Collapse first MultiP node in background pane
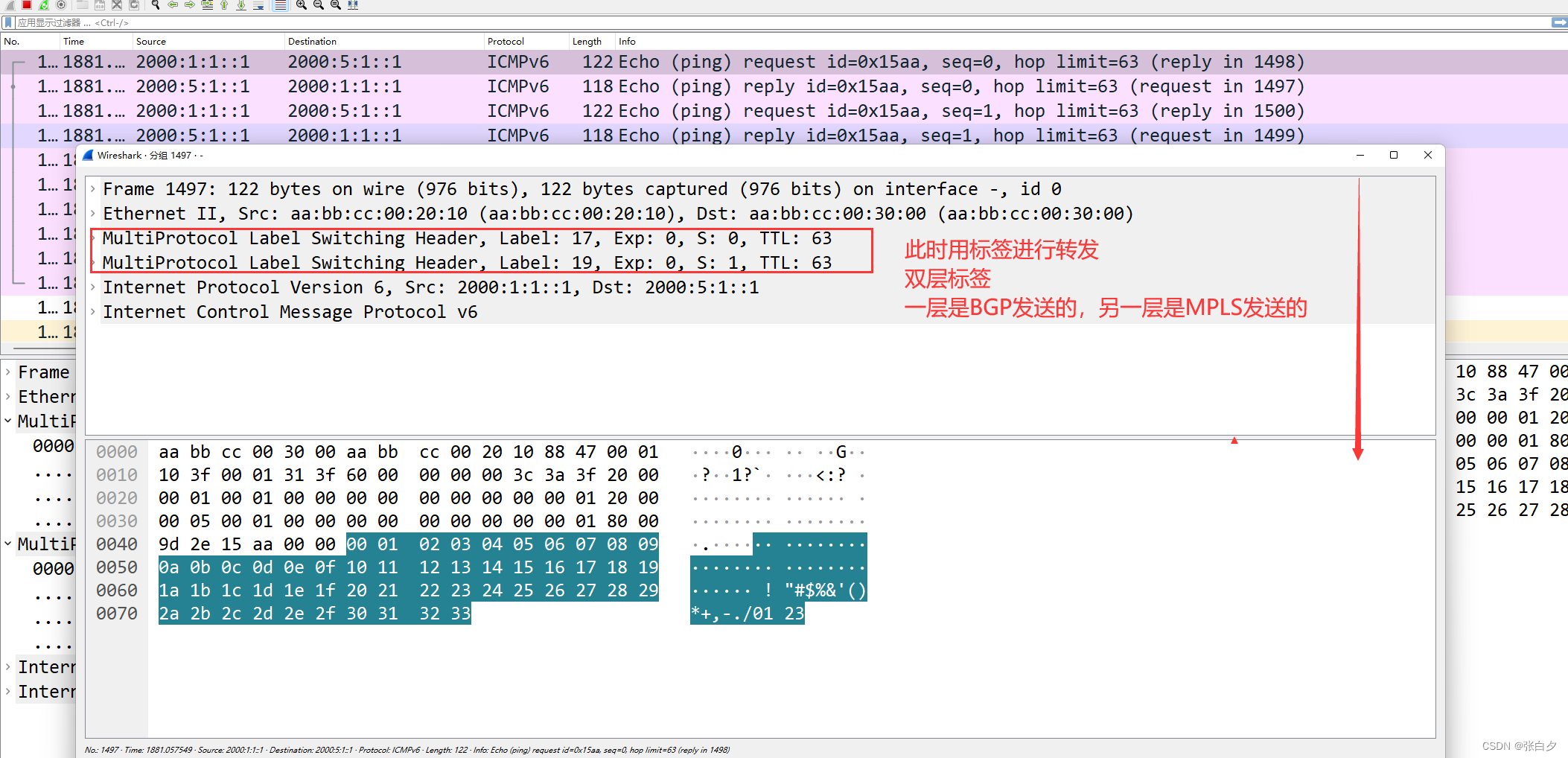The height and width of the screenshot is (758, 1568). 8,421
